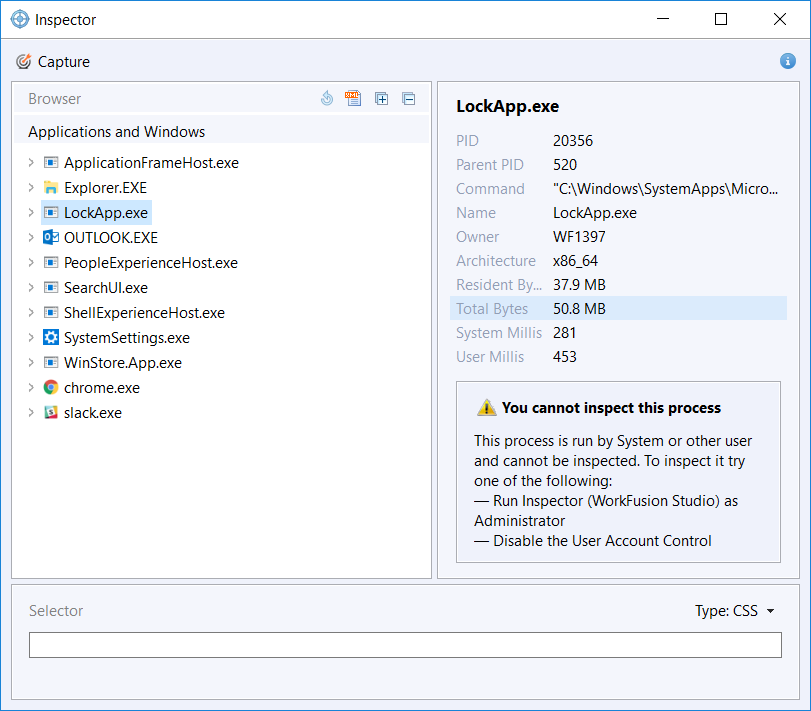Viewport: 811px width, 711px height.
Task: Expand the PeopleExperienceHost.exe node
Action: click(31, 263)
